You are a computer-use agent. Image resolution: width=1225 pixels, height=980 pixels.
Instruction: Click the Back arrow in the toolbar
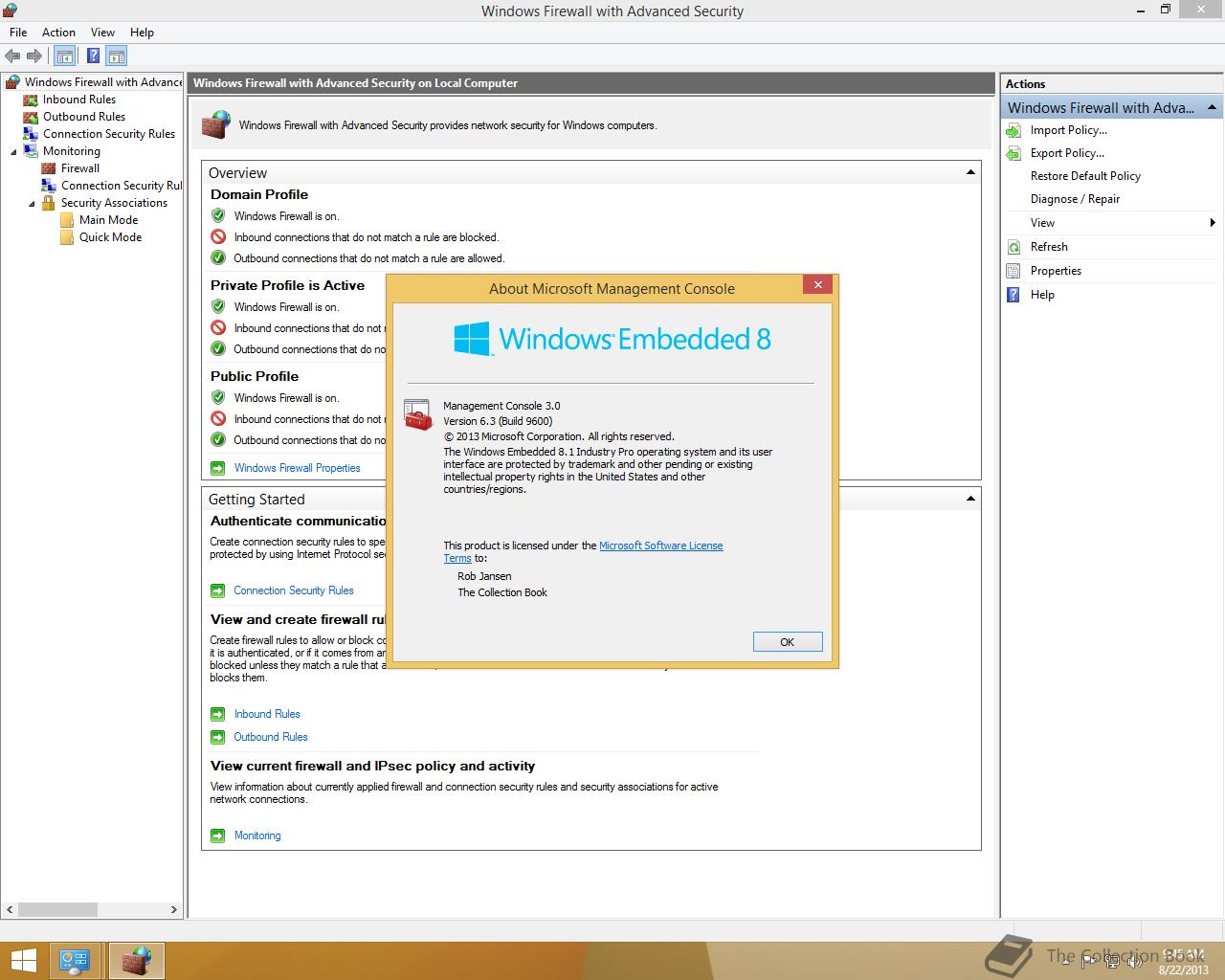click(x=12, y=56)
